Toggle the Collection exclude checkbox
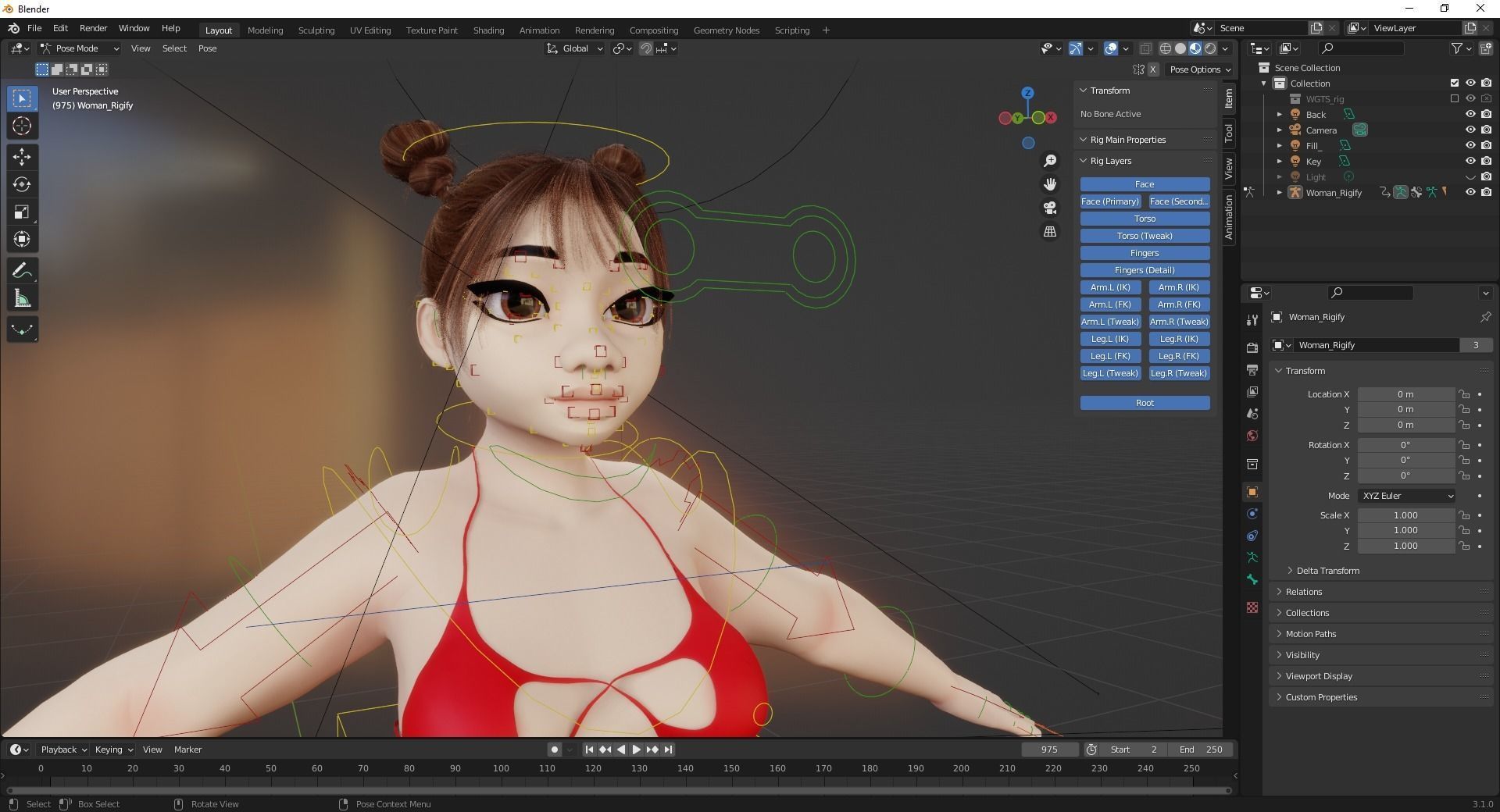The width and height of the screenshot is (1500, 812). [1455, 84]
